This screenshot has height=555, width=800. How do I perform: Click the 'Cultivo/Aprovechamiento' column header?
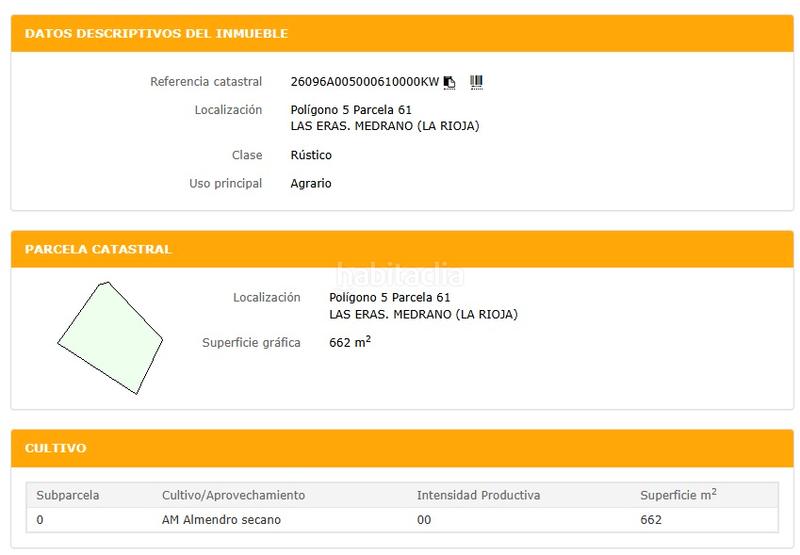tap(233, 495)
